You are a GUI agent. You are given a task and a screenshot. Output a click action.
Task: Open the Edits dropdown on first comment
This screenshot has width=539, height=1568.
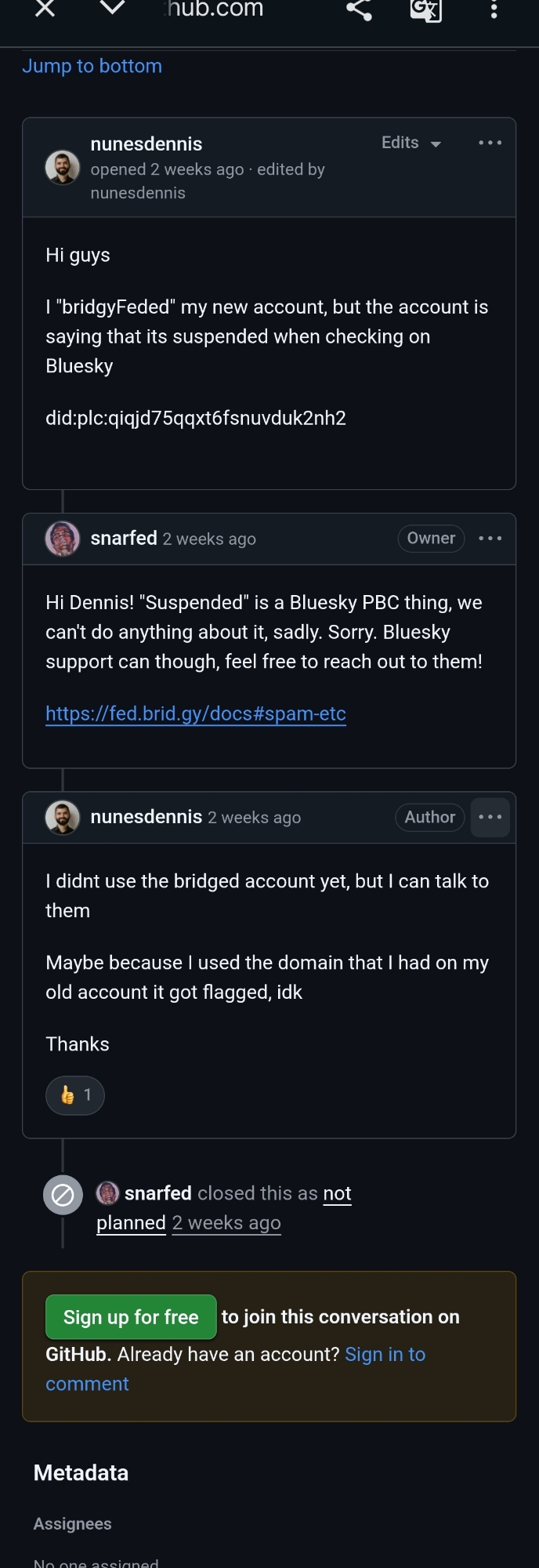[x=411, y=143]
